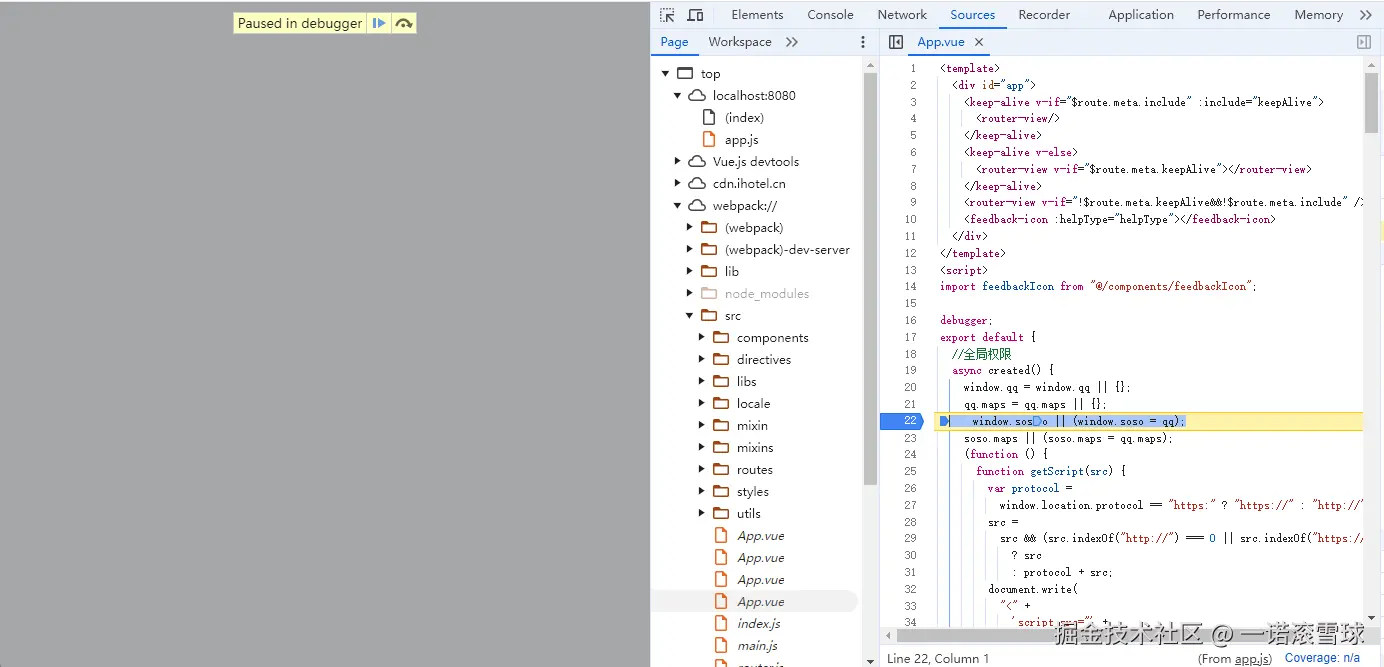Open the app.js file in tree
Image resolution: width=1384 pixels, height=667 pixels.
(x=741, y=140)
